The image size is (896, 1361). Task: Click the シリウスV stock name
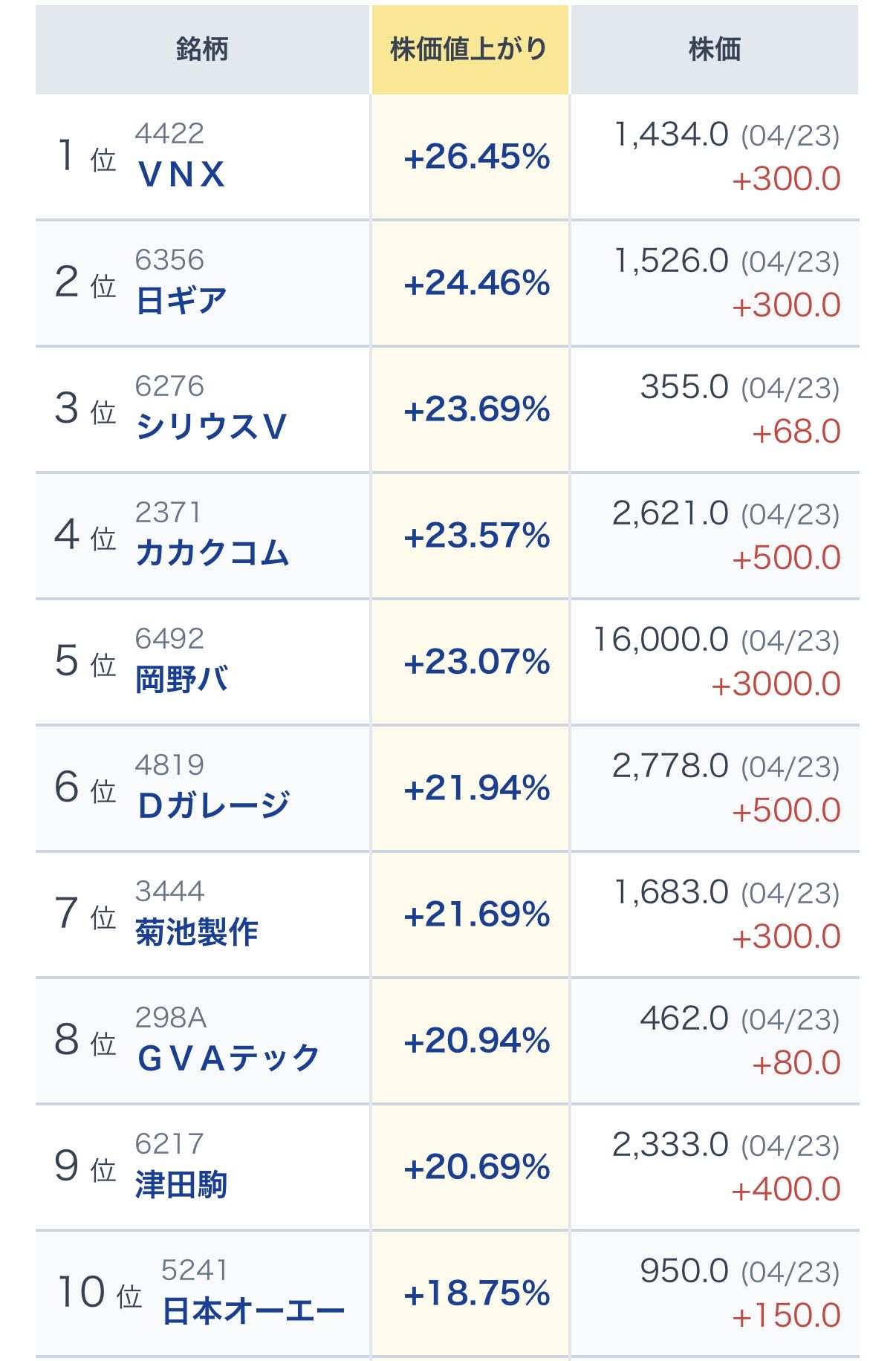[211, 427]
